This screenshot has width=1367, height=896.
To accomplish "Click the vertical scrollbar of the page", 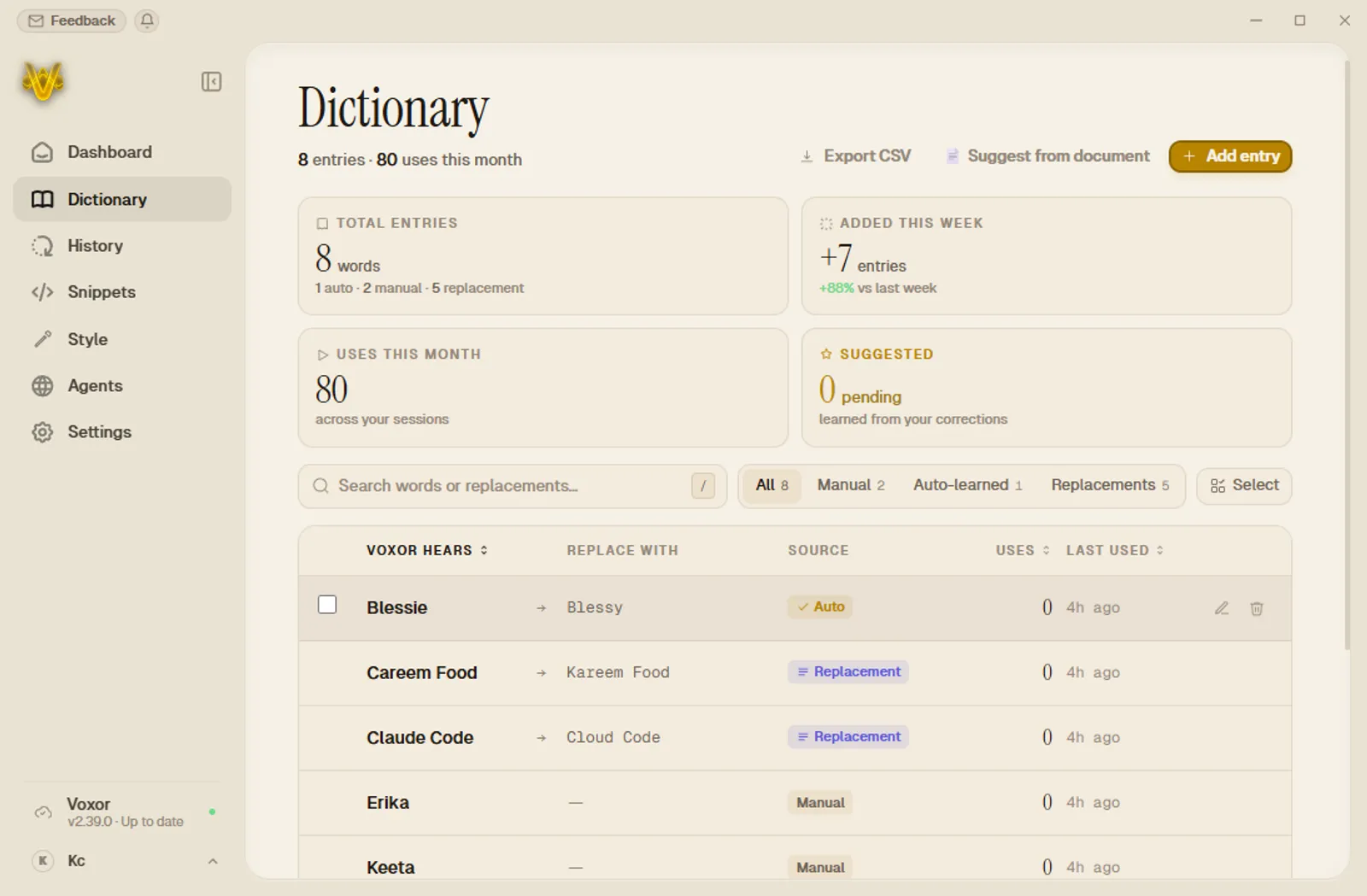I will tap(1347, 354).
